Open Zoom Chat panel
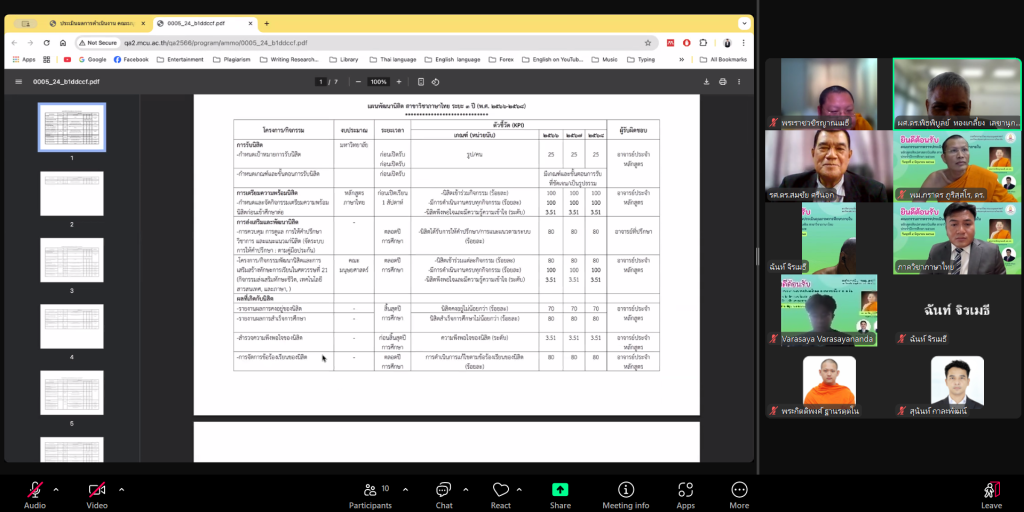Screen dimensions: 1024x512 tap(444, 495)
